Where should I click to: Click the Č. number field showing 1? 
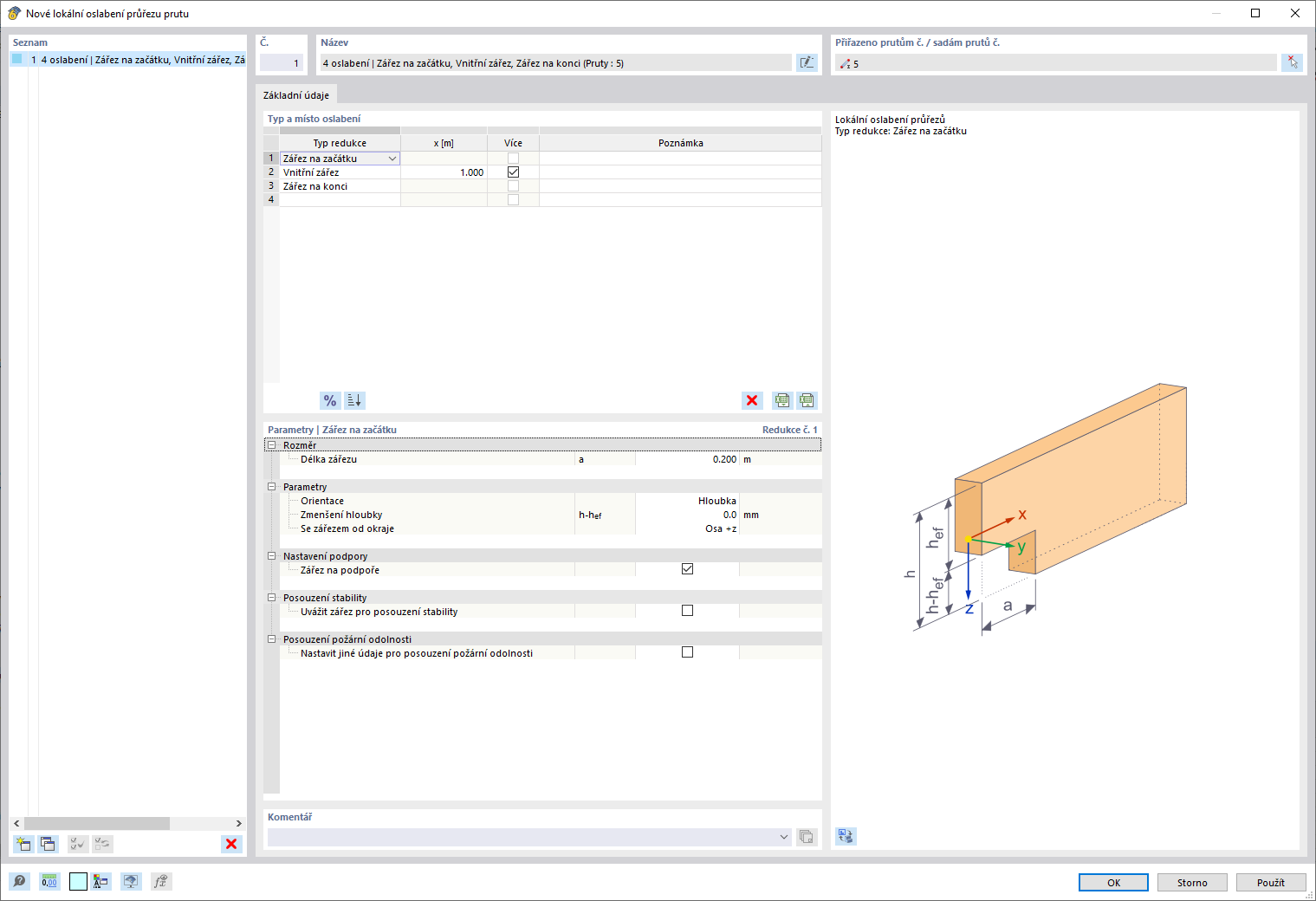point(282,62)
